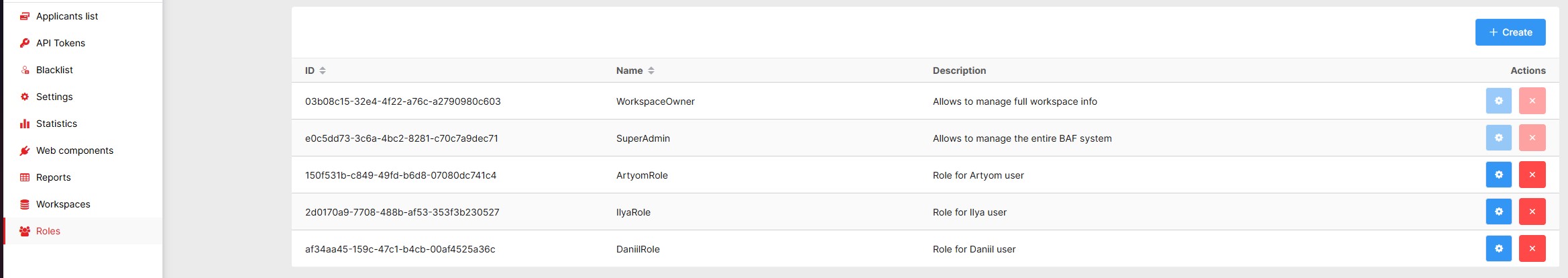
Task: Open the gear settings for DaniilRole
Action: click(x=1498, y=248)
